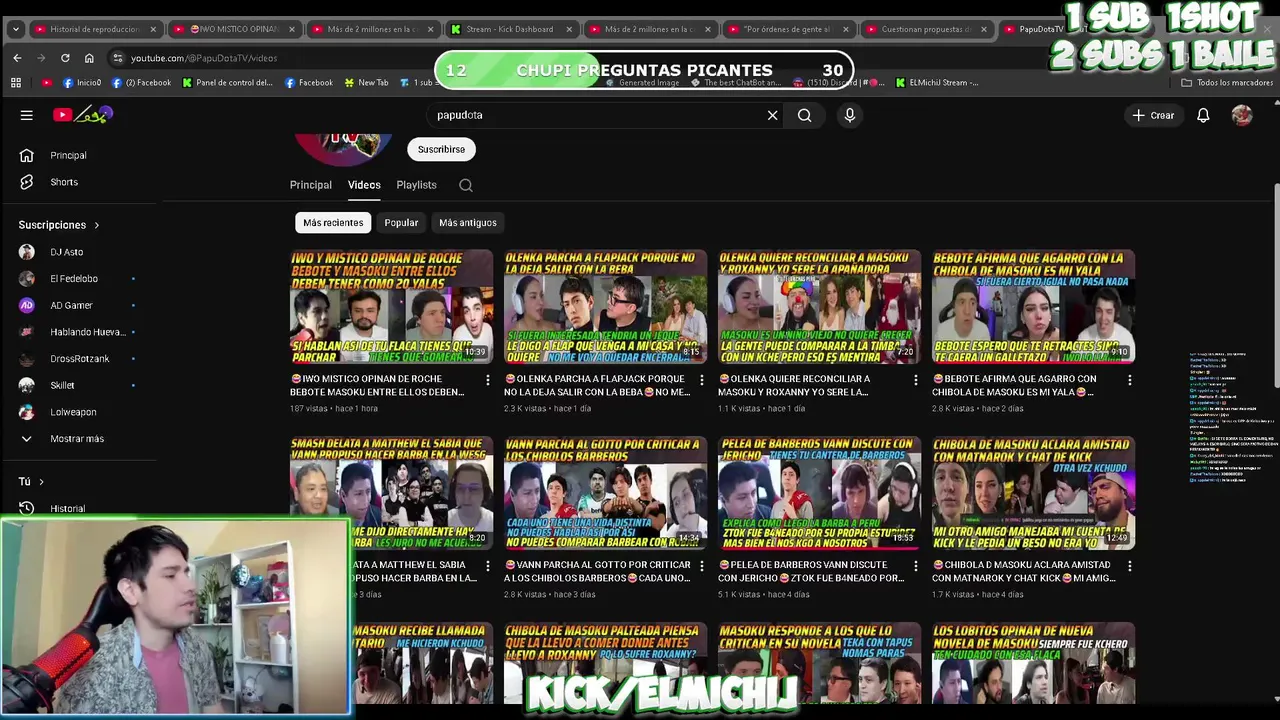Open CHIBOLA DE MASOKU ACLARA thumbnail
The image size is (1280, 720).
[x=1033, y=492]
